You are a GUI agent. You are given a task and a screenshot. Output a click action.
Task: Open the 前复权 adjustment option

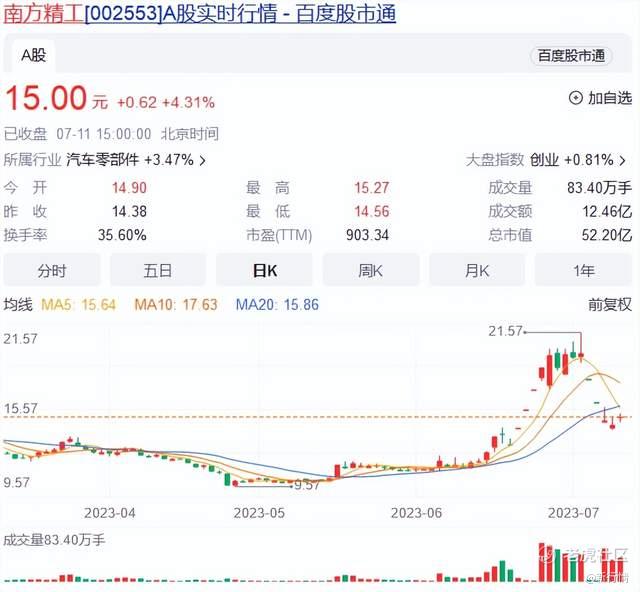coord(610,305)
